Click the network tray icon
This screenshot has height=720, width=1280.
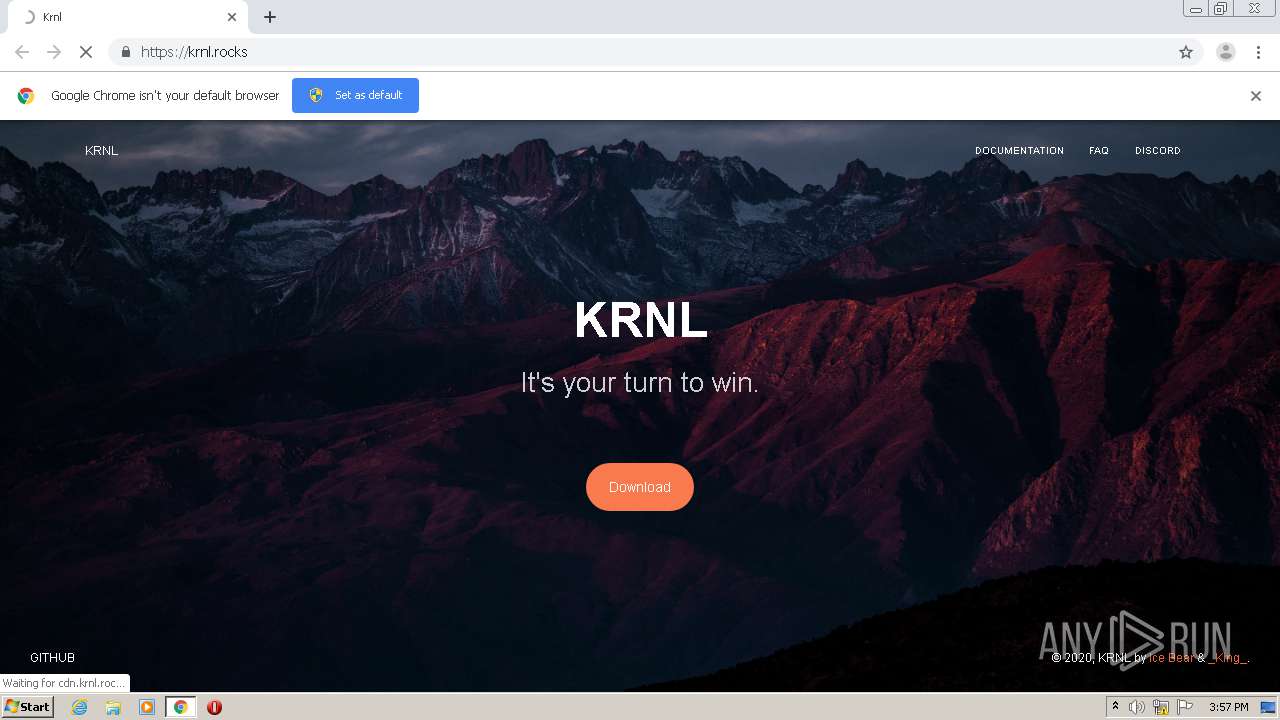tap(1161, 707)
